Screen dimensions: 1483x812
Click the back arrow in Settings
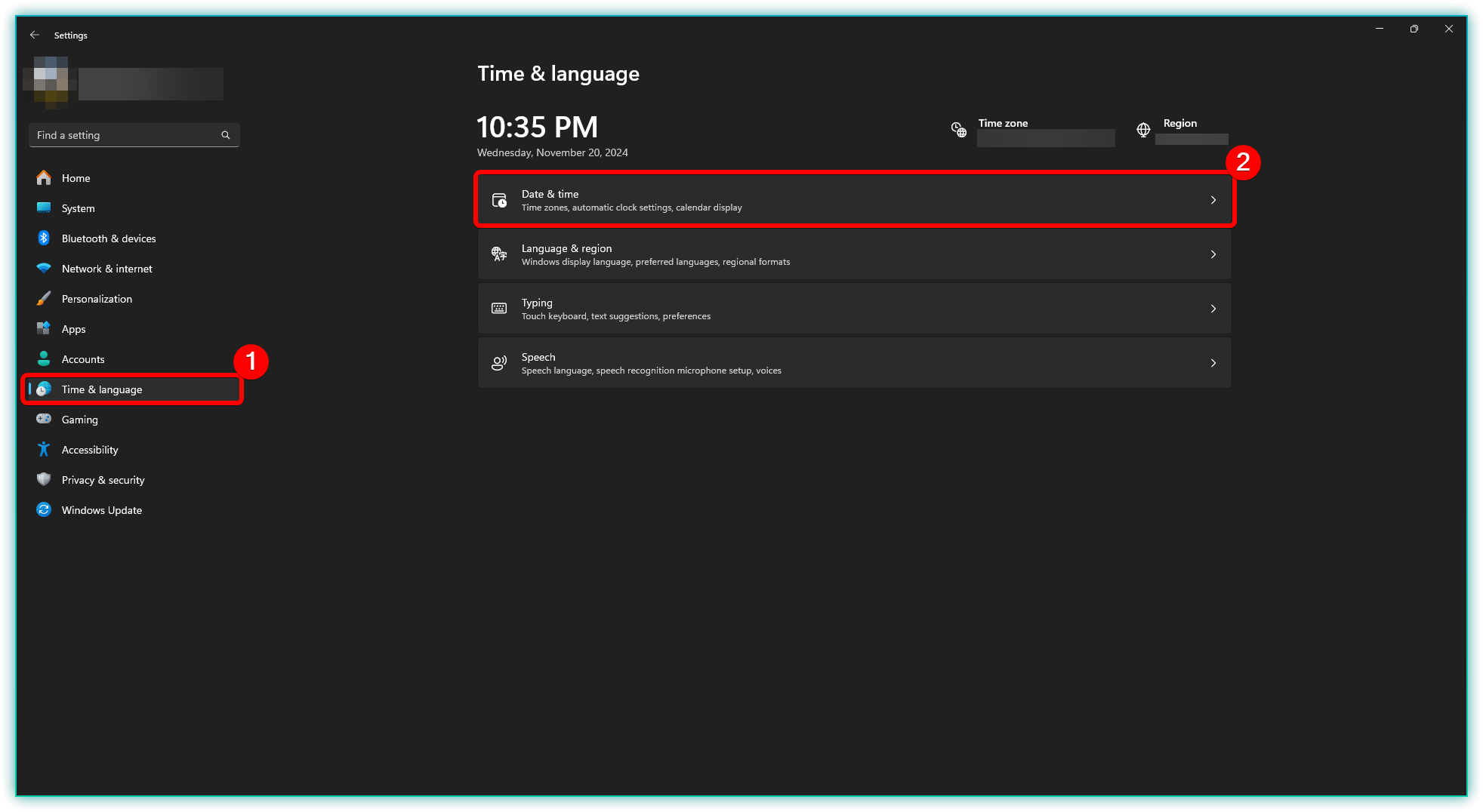click(35, 35)
